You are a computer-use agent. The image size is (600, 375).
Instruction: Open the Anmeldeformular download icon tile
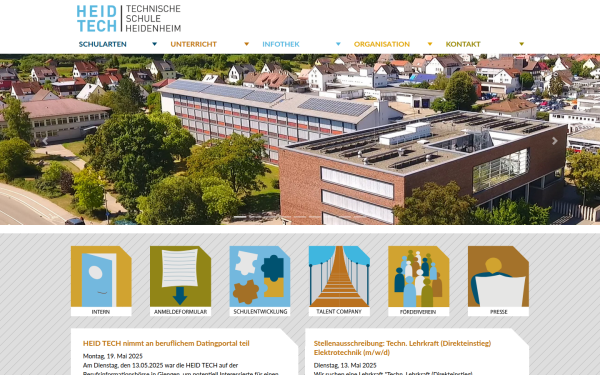click(180, 276)
